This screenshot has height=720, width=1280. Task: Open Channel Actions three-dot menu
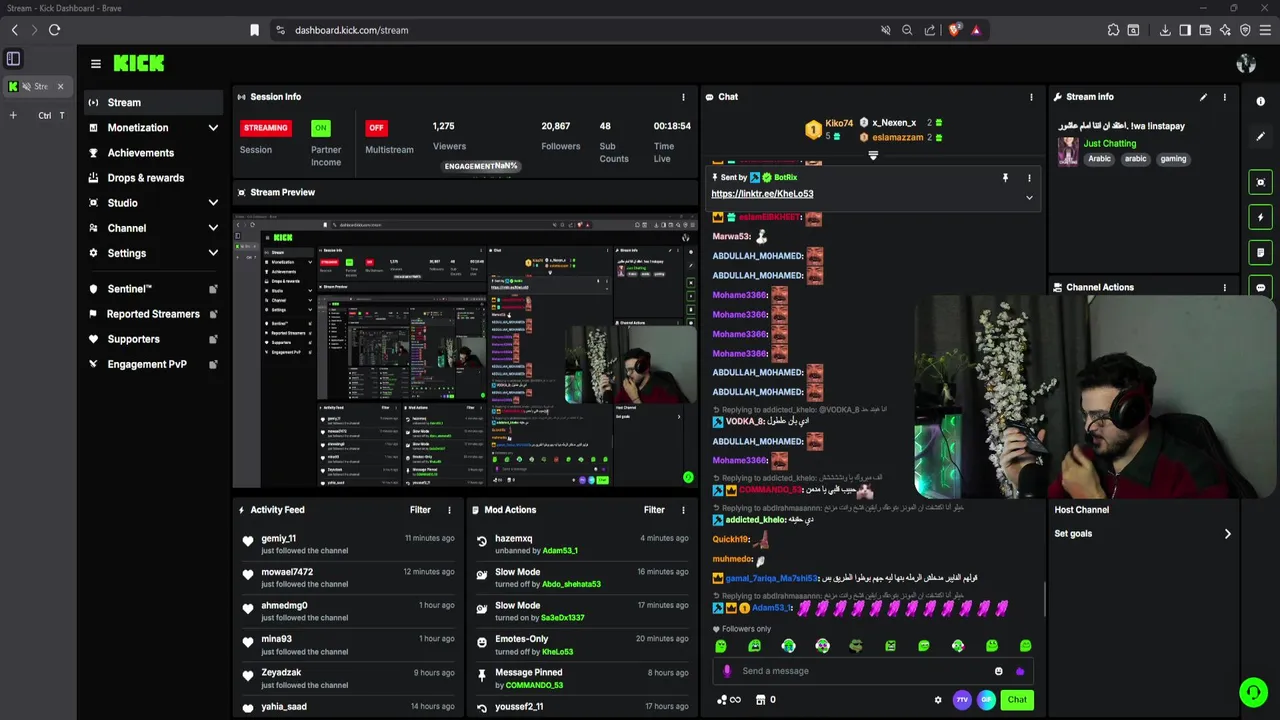[1224, 287]
